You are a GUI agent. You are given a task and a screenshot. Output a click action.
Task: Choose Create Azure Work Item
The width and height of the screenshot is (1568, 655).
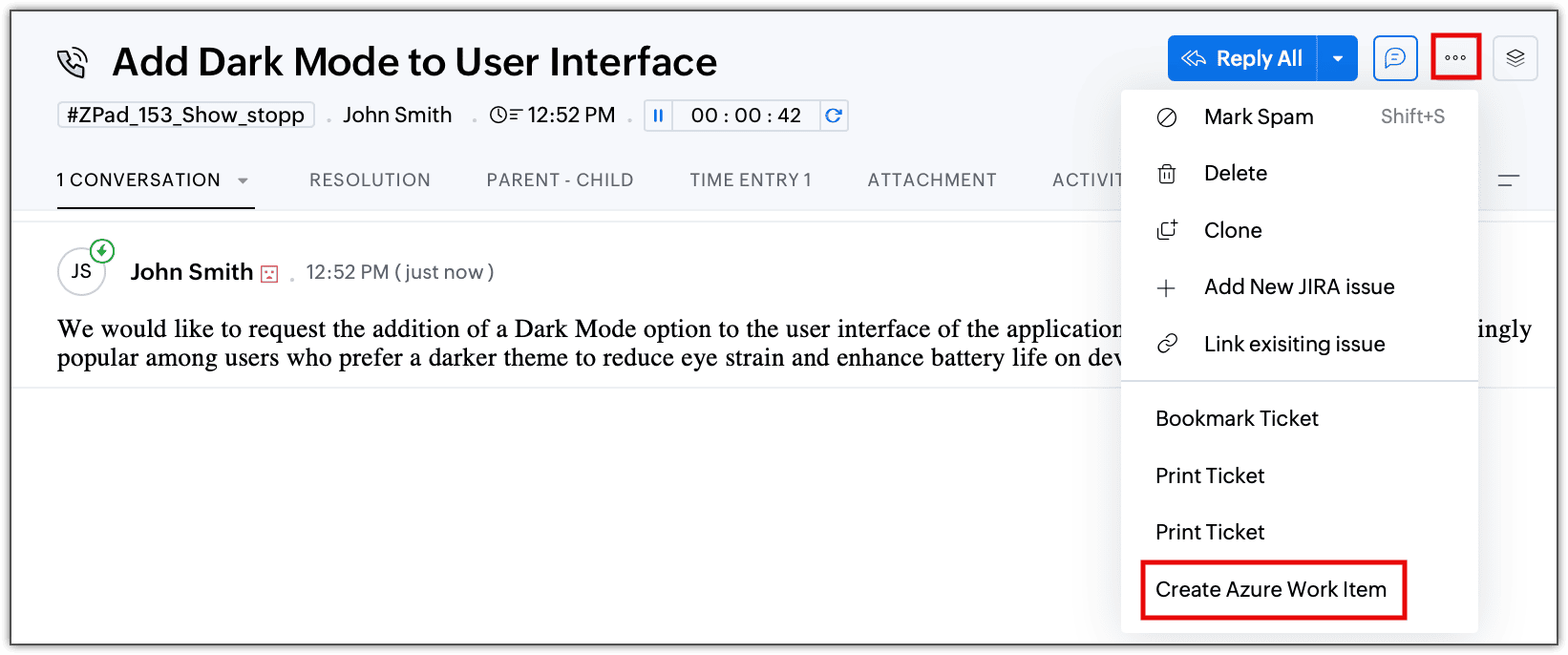pyautogui.click(x=1271, y=590)
